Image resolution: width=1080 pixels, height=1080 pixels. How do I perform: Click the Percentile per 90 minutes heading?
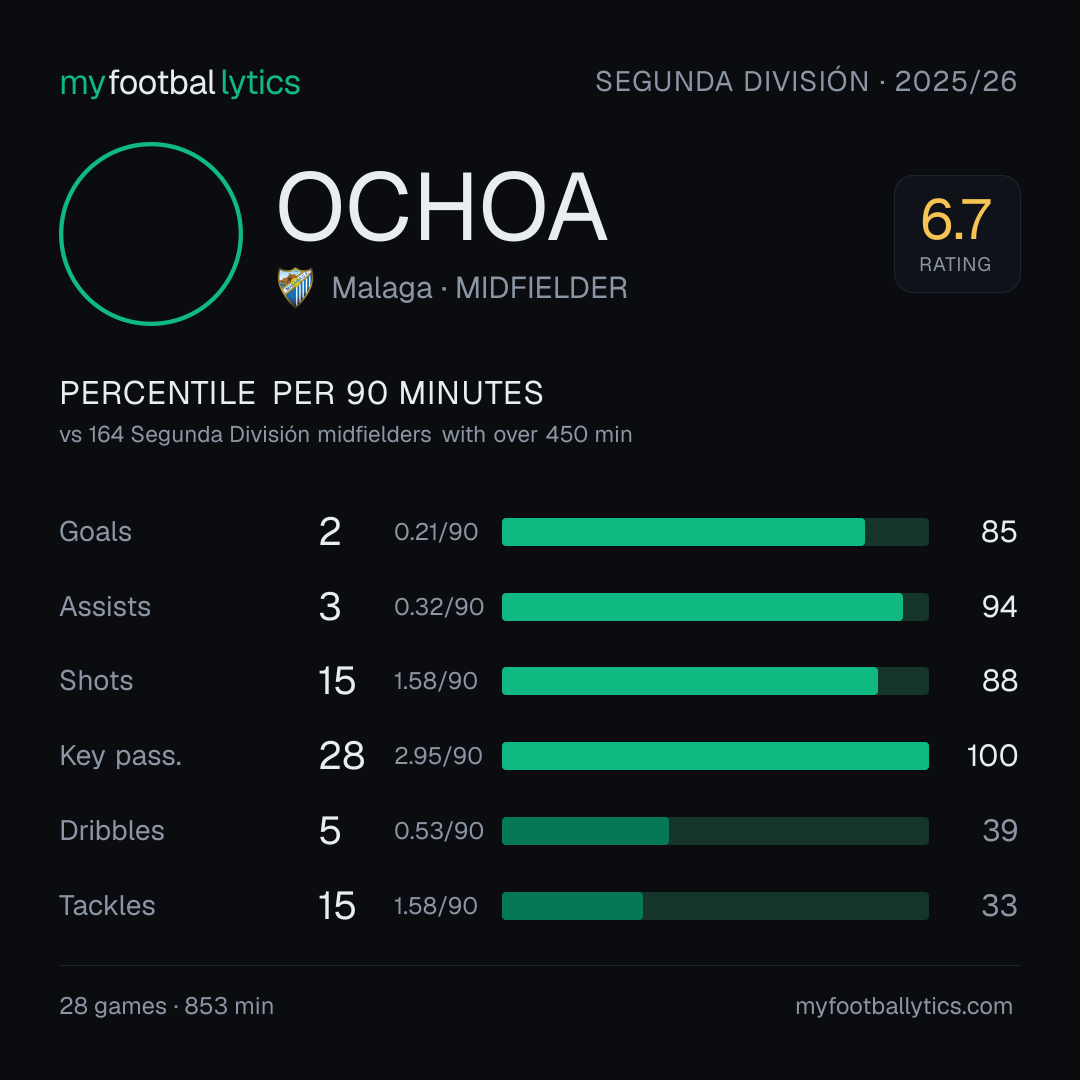point(301,393)
